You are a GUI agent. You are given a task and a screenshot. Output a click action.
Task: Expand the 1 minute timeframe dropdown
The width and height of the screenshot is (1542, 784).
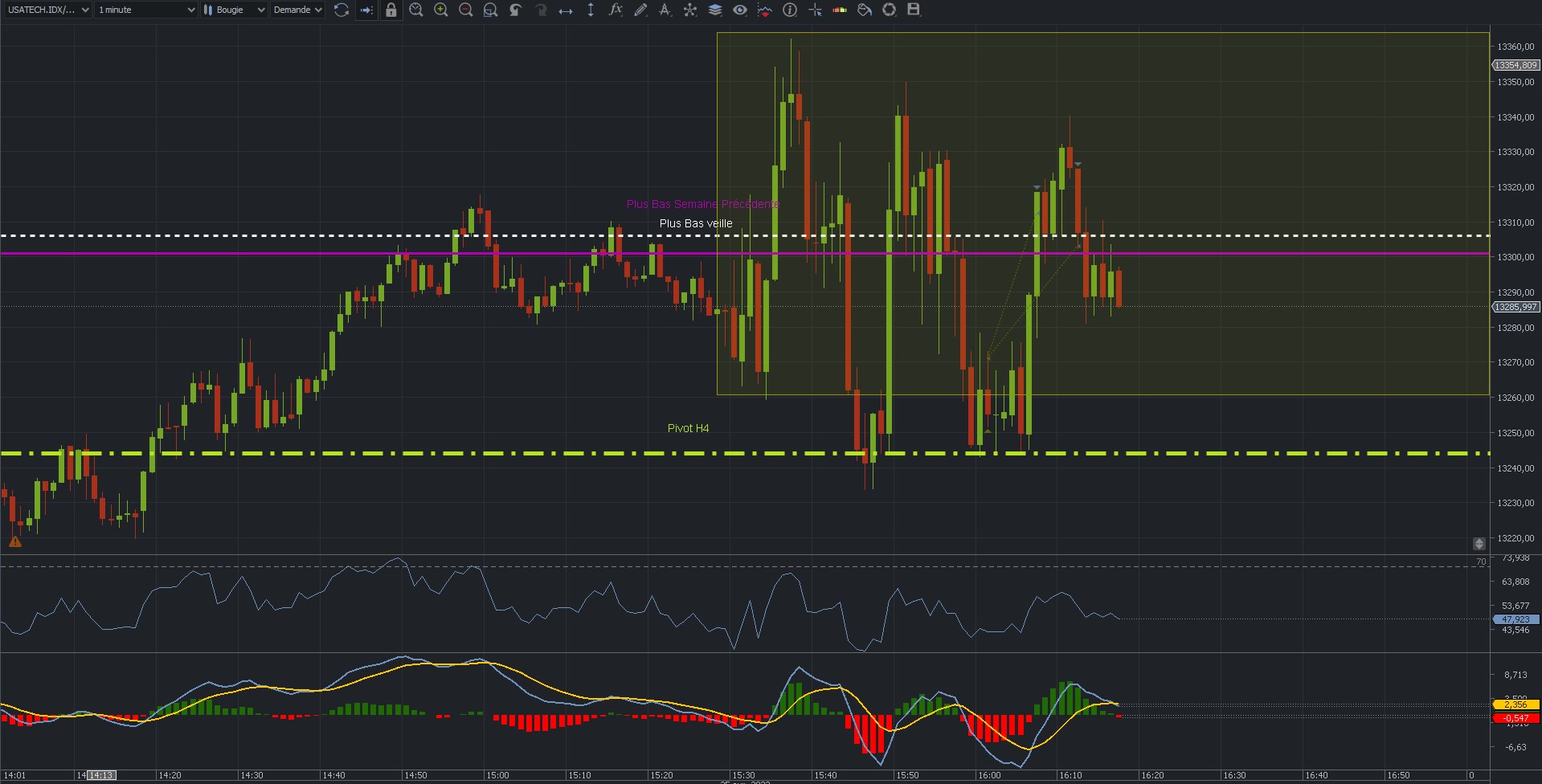pos(145,10)
